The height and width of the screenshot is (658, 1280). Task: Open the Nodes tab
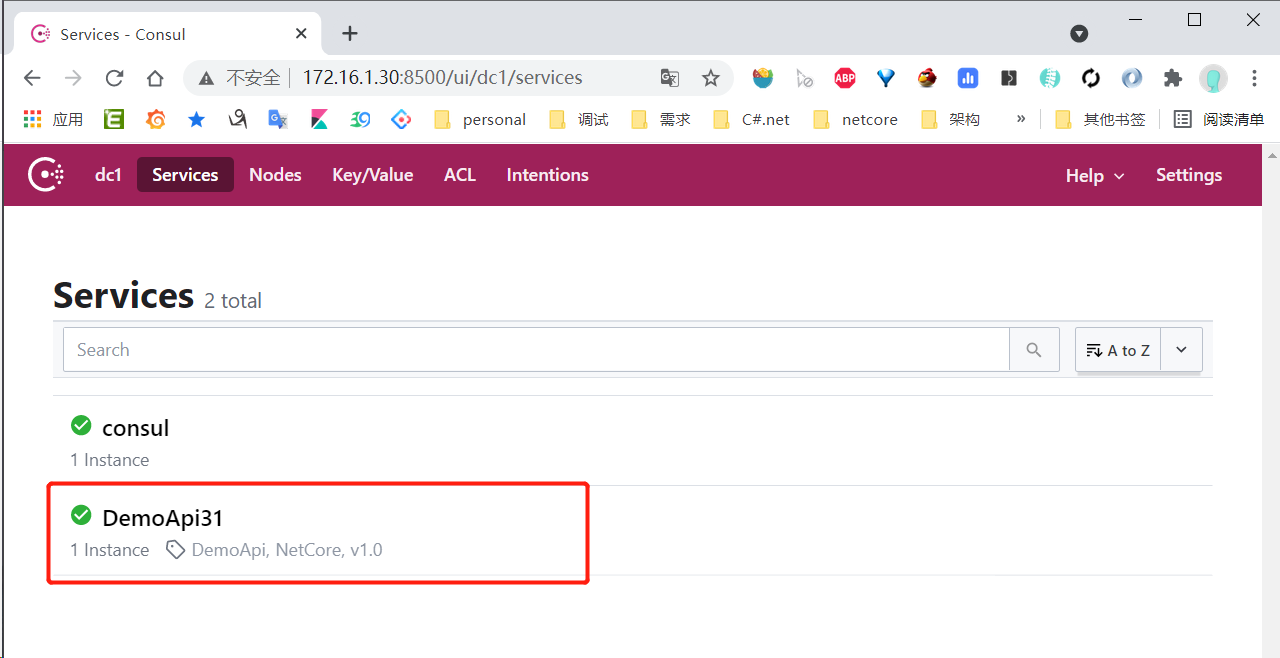[275, 175]
